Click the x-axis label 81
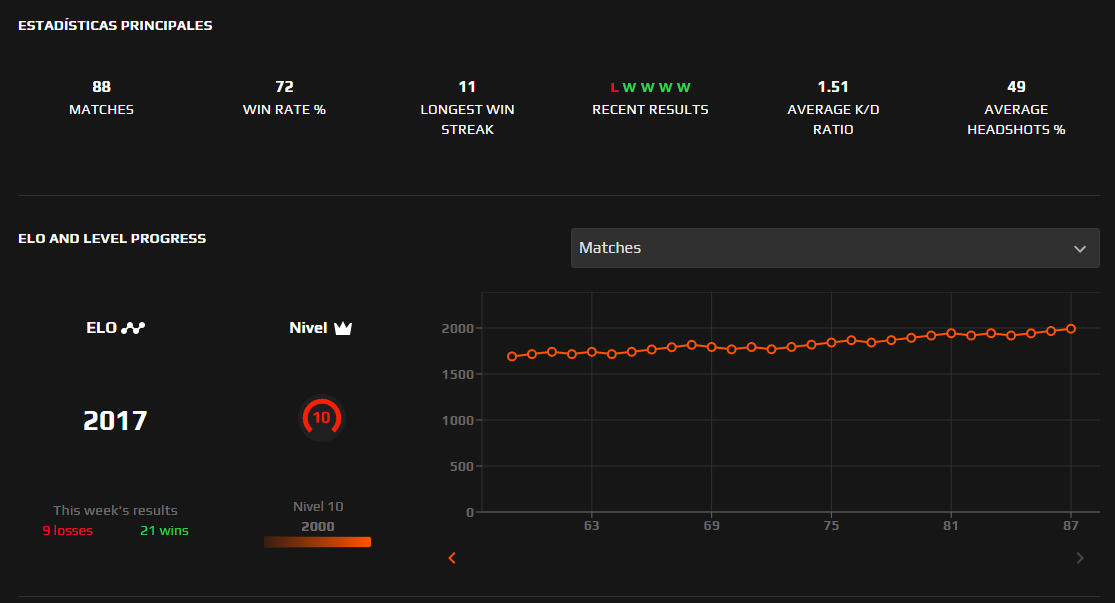This screenshot has height=603, width=1115. (x=951, y=525)
